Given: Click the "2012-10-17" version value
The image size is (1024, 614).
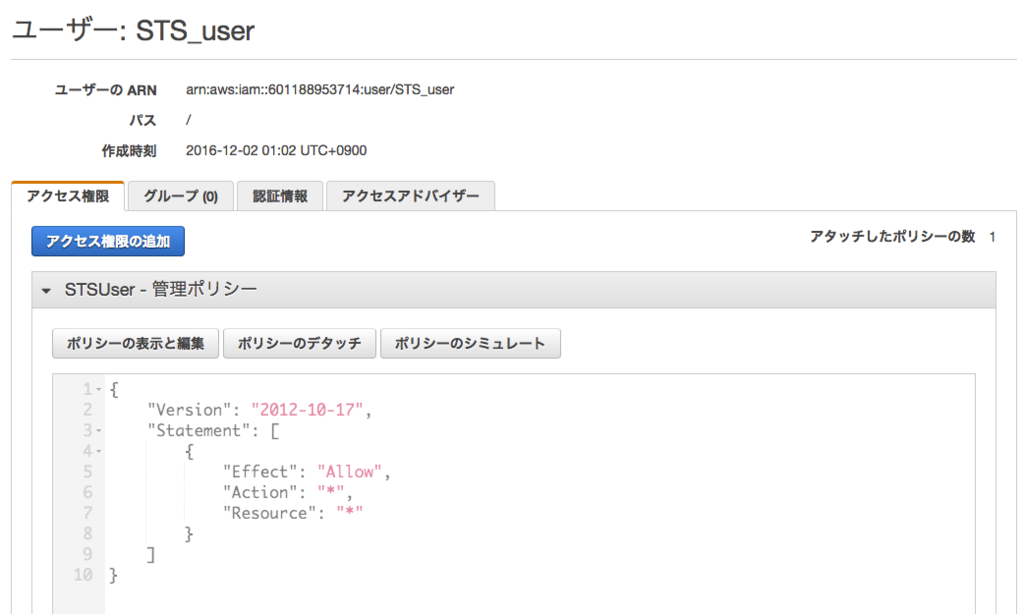Looking at the screenshot, I should pyautogui.click(x=307, y=410).
